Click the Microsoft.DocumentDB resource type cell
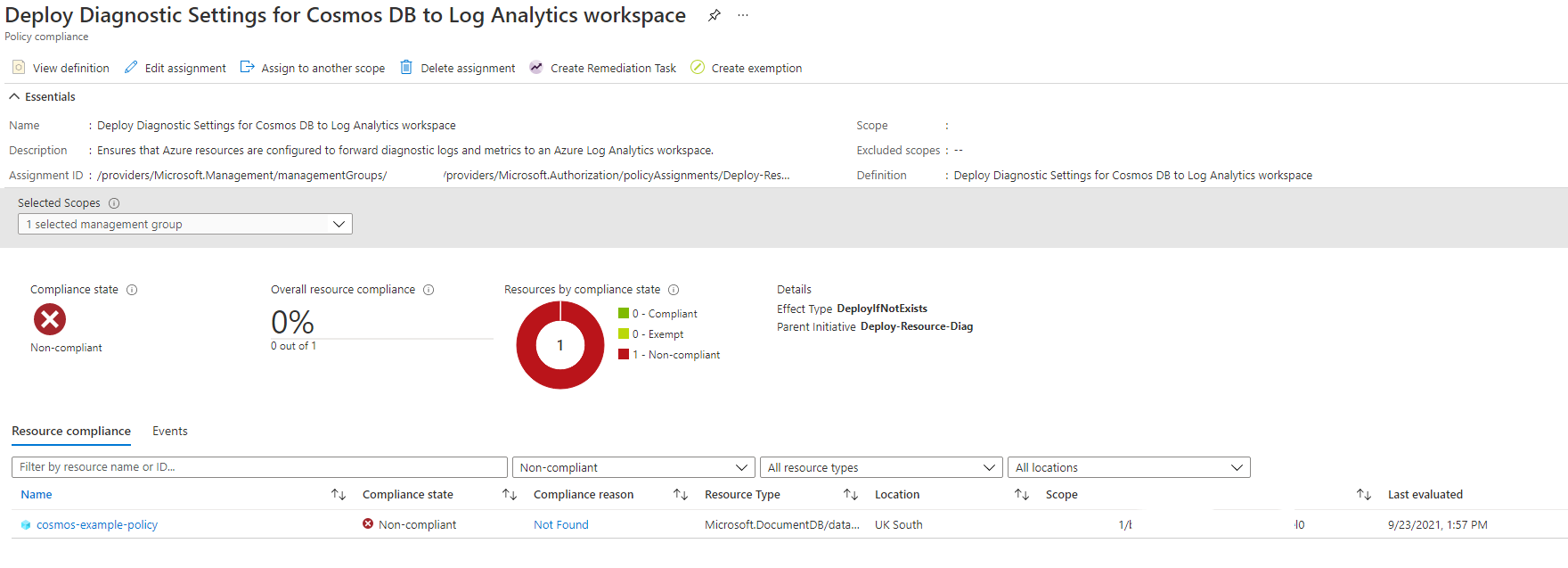This screenshot has height=568, width=1568. coord(782,525)
